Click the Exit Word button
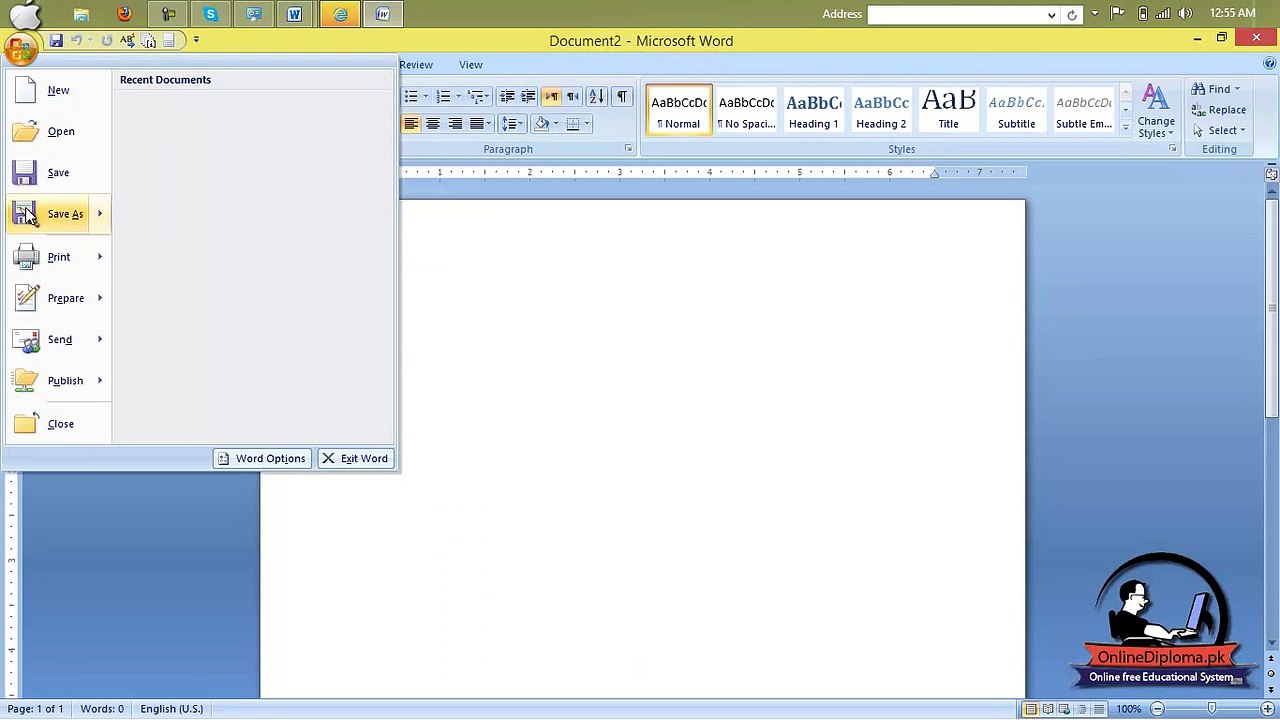Screen dimensions: 1280x720 [x=355, y=458]
